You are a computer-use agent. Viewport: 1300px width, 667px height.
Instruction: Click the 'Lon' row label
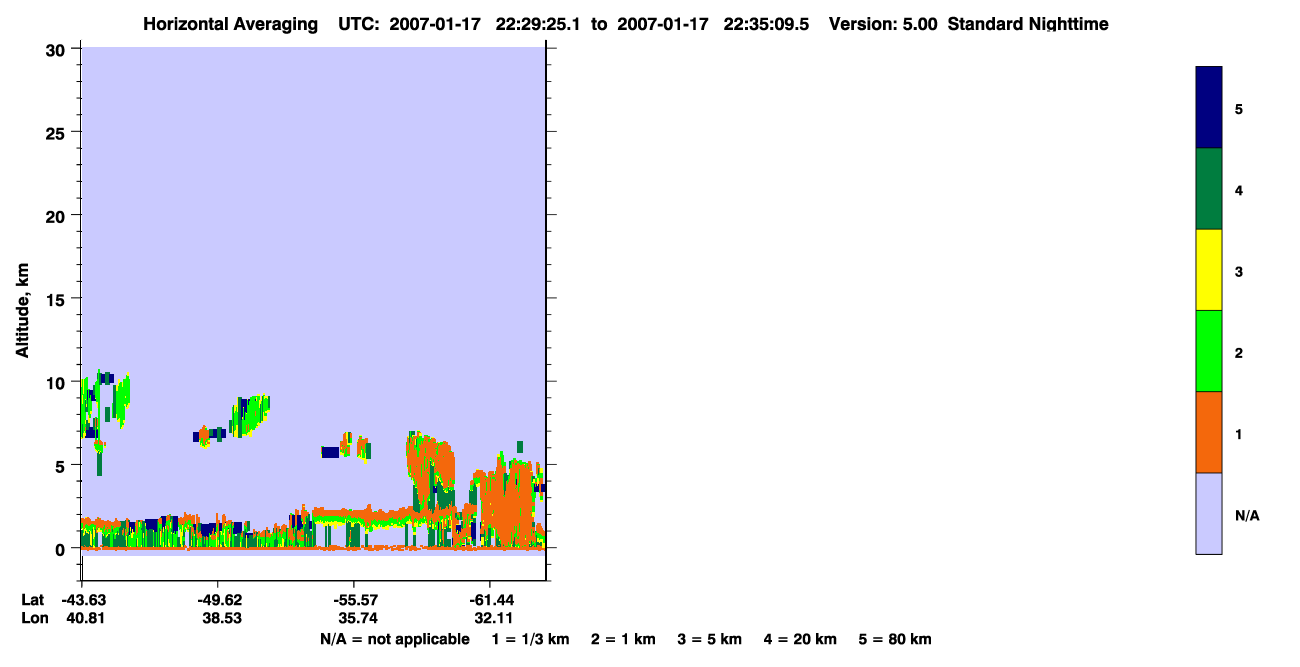point(33,618)
